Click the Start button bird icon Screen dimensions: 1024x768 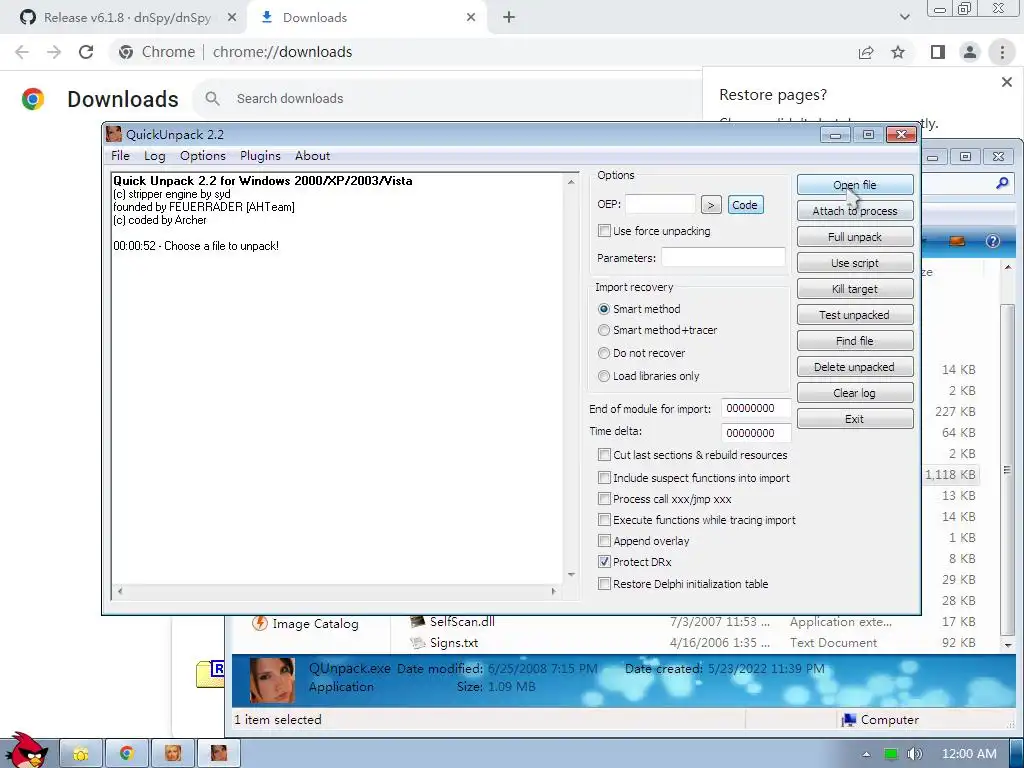[26, 751]
